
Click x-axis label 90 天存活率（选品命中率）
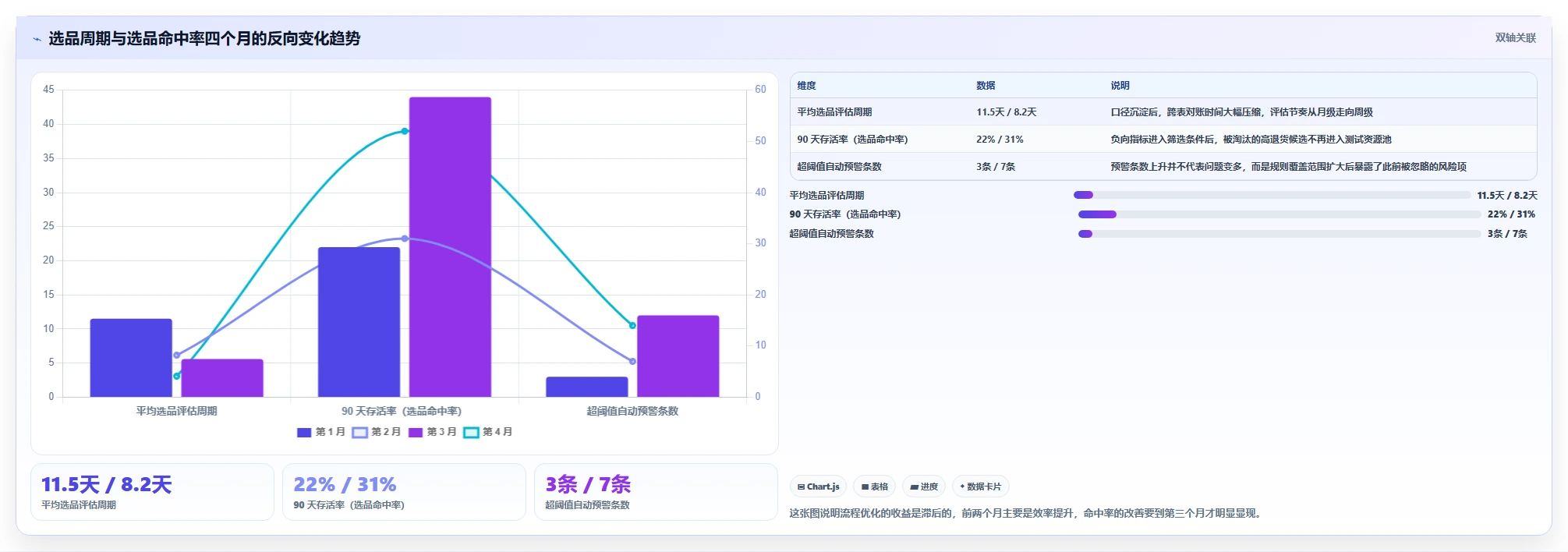tap(402, 411)
